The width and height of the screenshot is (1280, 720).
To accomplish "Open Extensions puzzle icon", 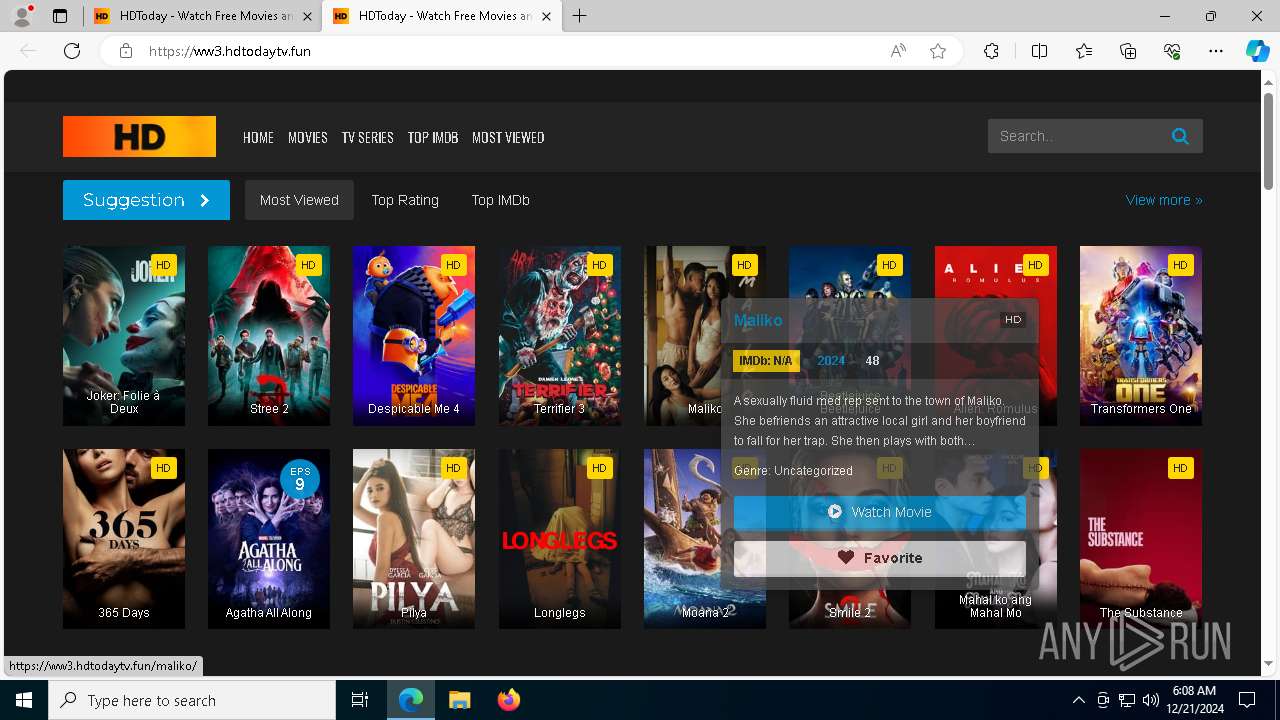I will pos(991,51).
